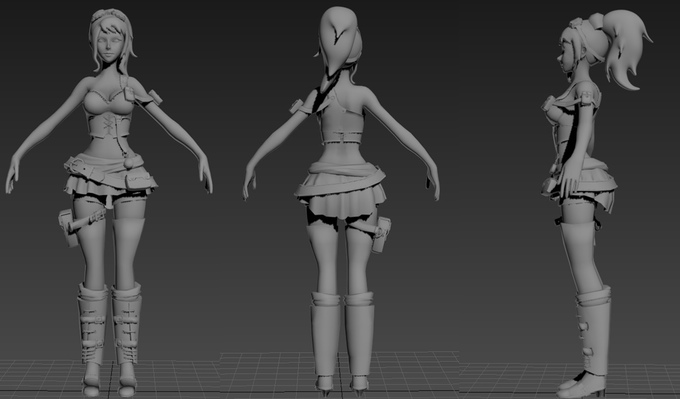
Task: Select the shoulder pouch strapped on front-view model
Action: (x=129, y=94)
